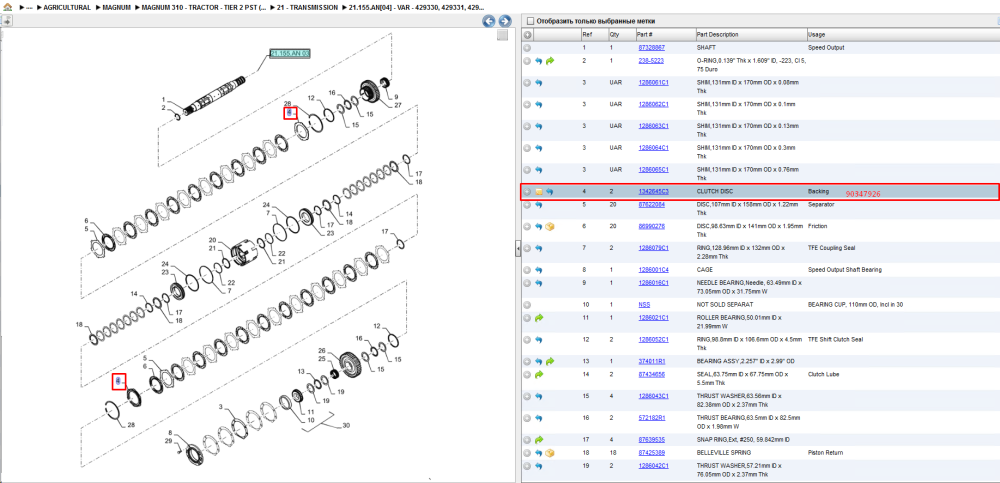Click blue arrow on part 1286079C1 row
This screenshot has height=483, width=1000.
pyautogui.click(x=539, y=248)
